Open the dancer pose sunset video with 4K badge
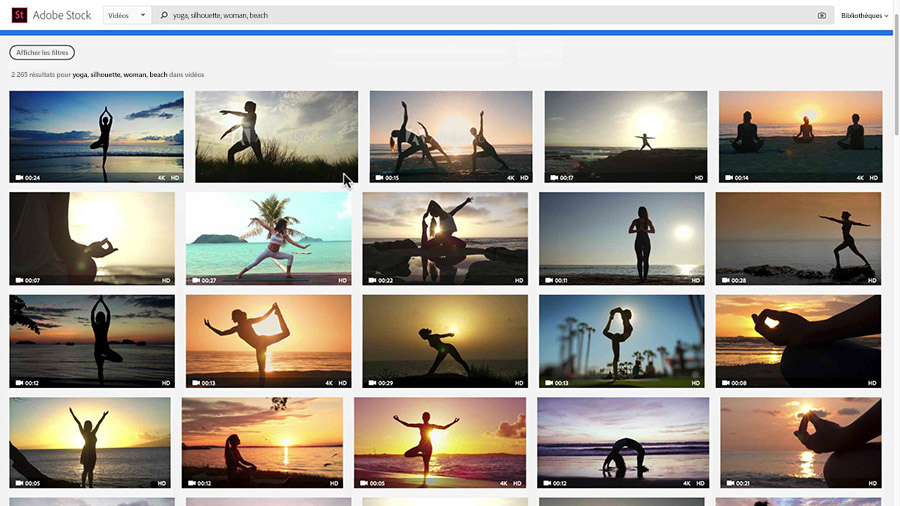The height and width of the screenshot is (506, 900). click(x=269, y=341)
